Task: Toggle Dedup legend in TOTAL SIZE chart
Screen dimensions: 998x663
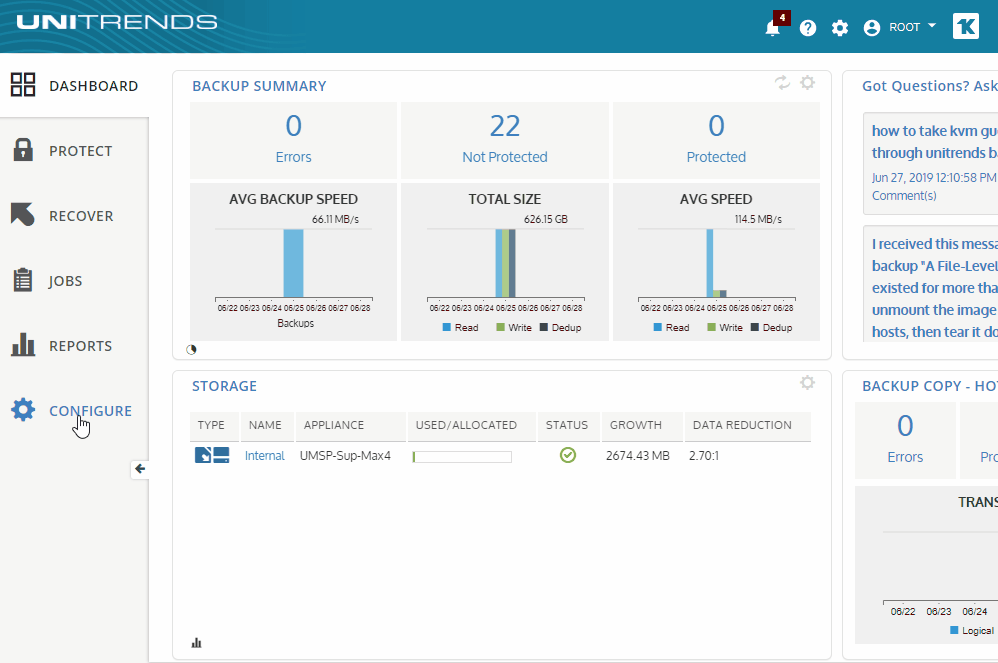Action: coord(561,328)
